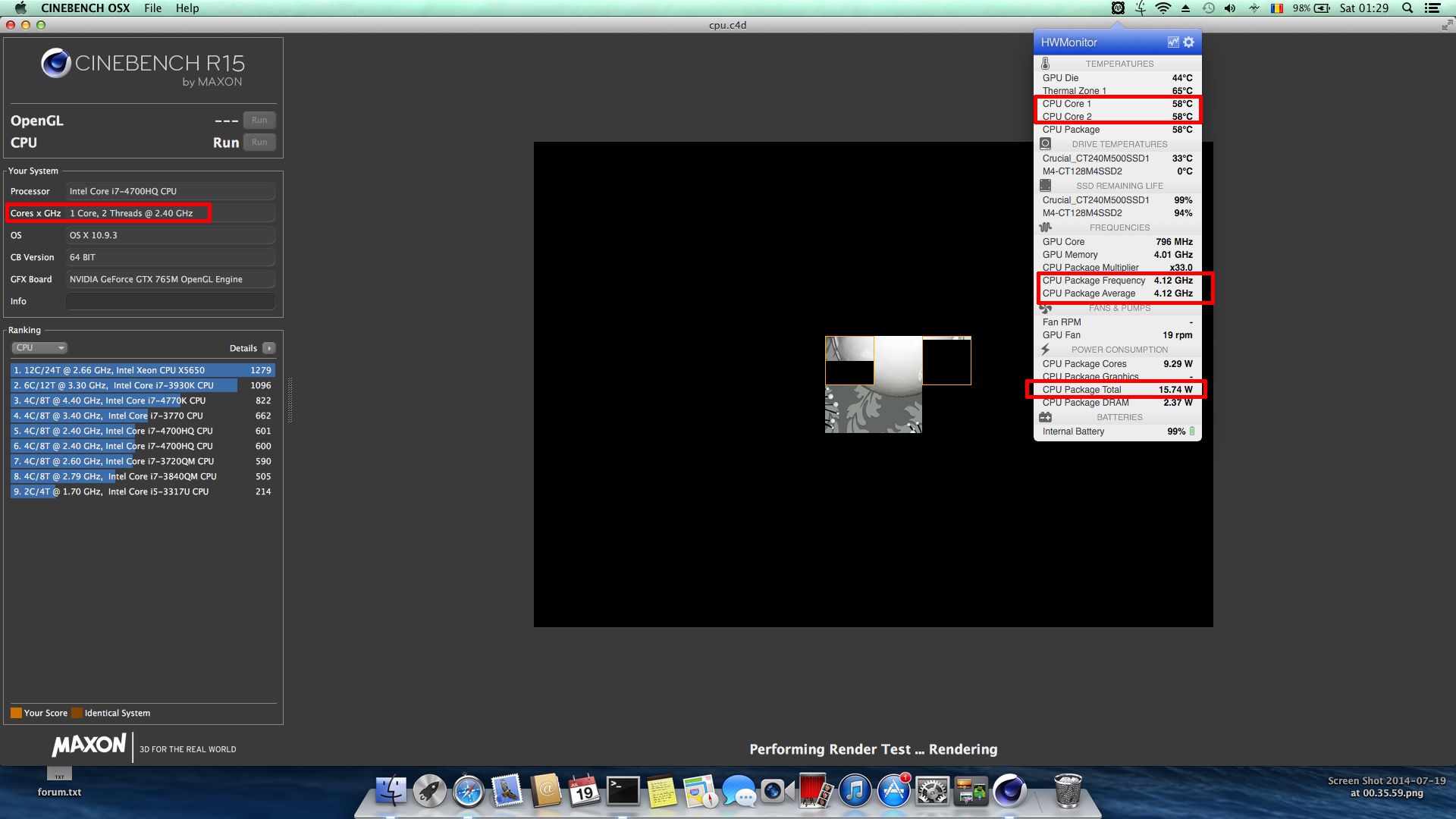Open Messages speech bubble icon

739,791
